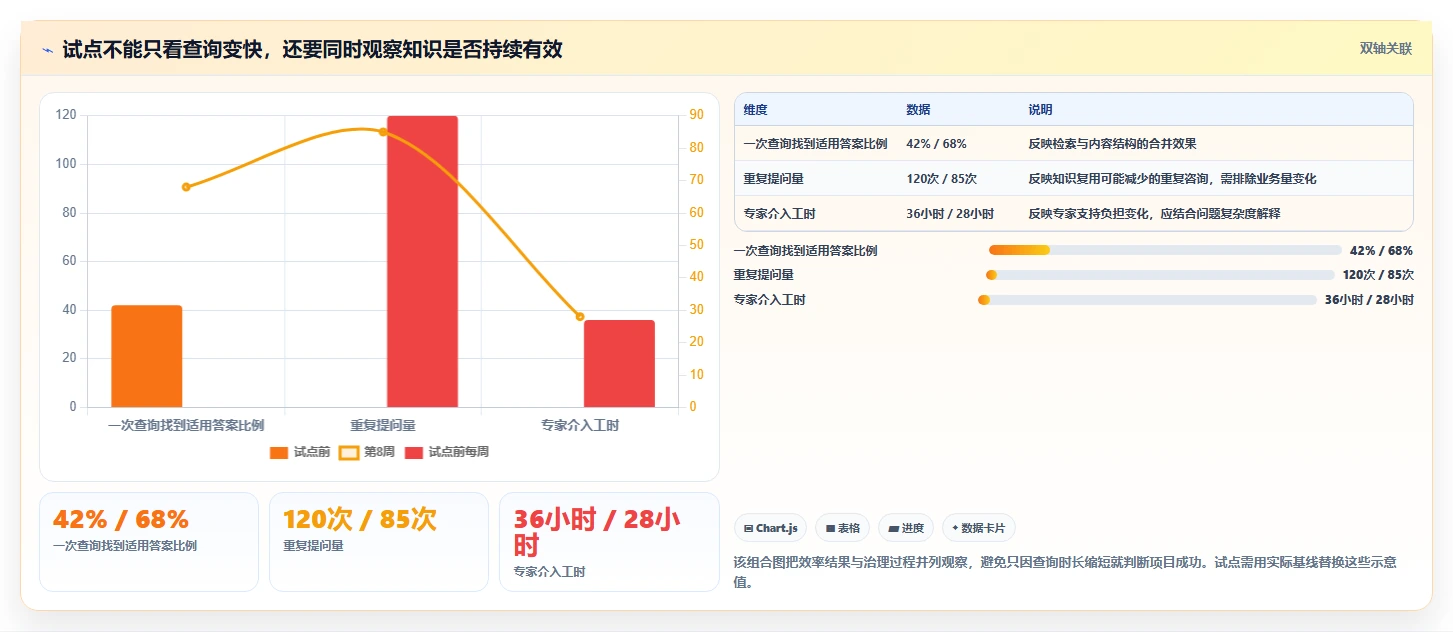Click table cell 36小时 / 28小时
The width and height of the screenshot is (1453, 632).
tap(950, 214)
